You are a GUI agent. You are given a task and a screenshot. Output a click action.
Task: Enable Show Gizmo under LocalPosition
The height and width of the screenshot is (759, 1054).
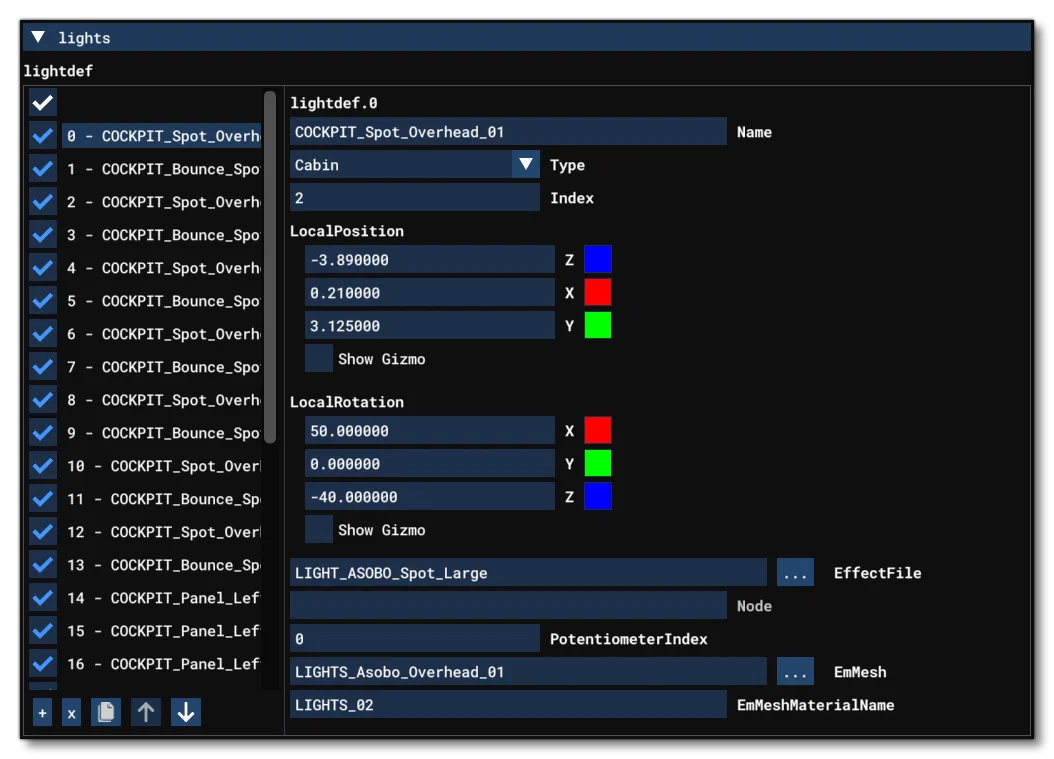tap(319, 359)
